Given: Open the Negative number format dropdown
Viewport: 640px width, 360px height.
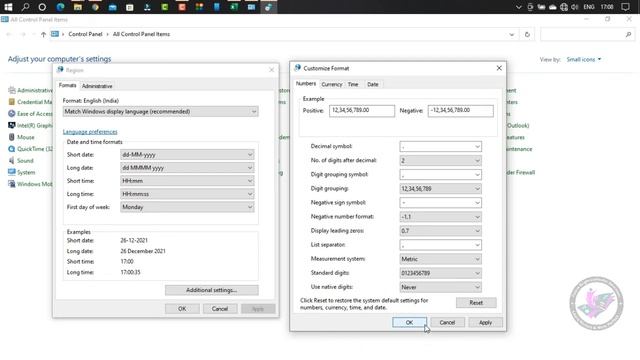Looking at the screenshot, I should point(440,217).
